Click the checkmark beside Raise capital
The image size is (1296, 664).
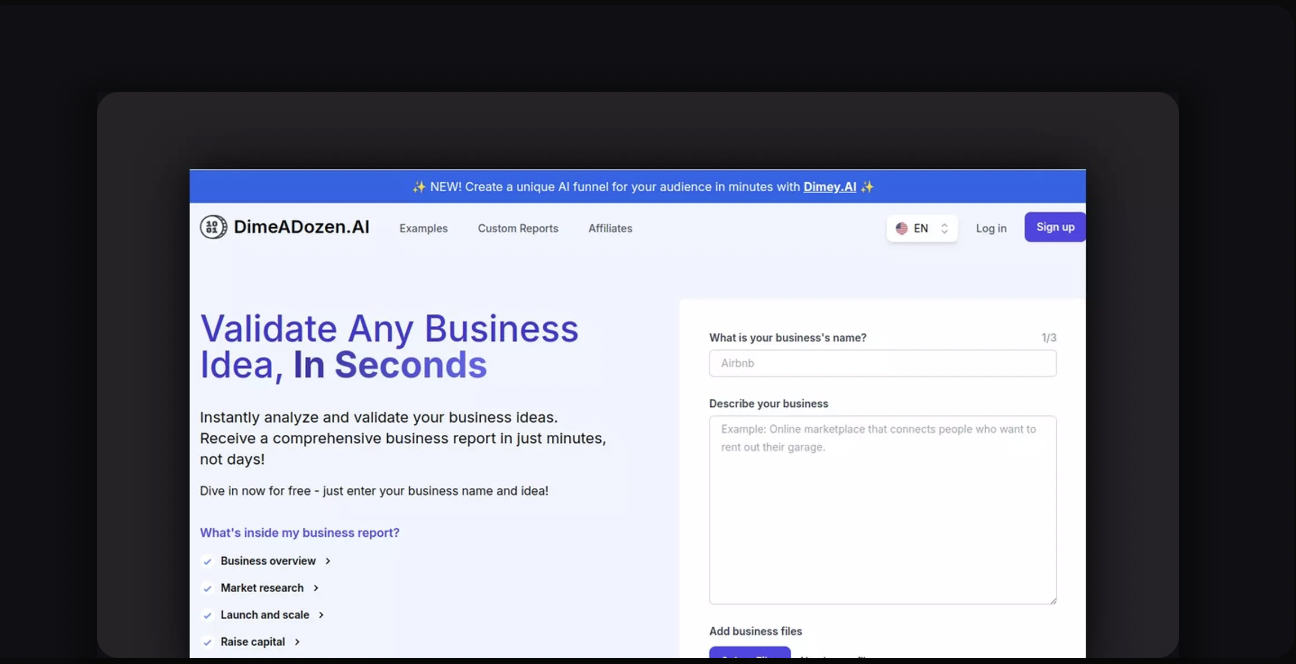click(207, 642)
